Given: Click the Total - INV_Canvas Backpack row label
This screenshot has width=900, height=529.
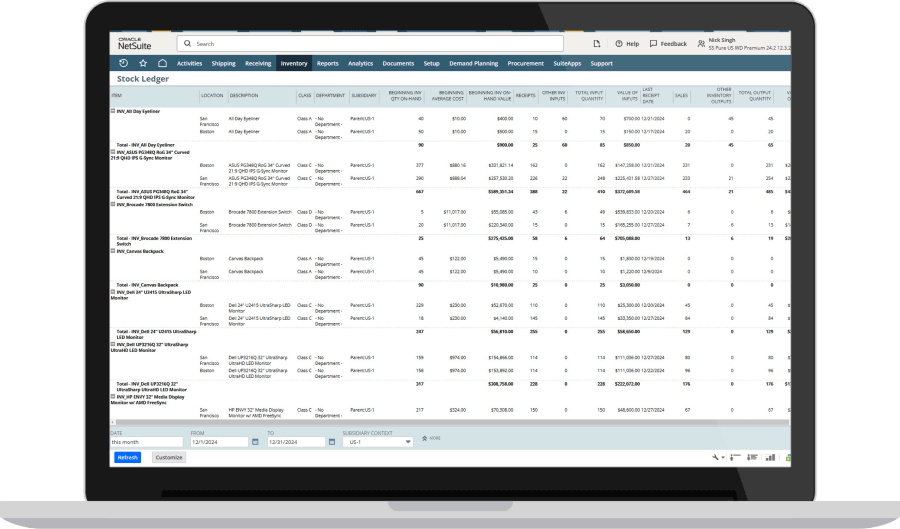Looking at the screenshot, I should point(148,285).
